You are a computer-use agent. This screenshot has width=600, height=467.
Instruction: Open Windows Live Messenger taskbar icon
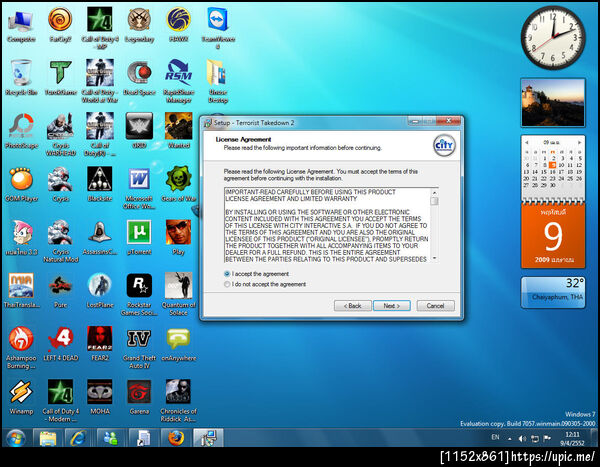[x=111, y=438]
